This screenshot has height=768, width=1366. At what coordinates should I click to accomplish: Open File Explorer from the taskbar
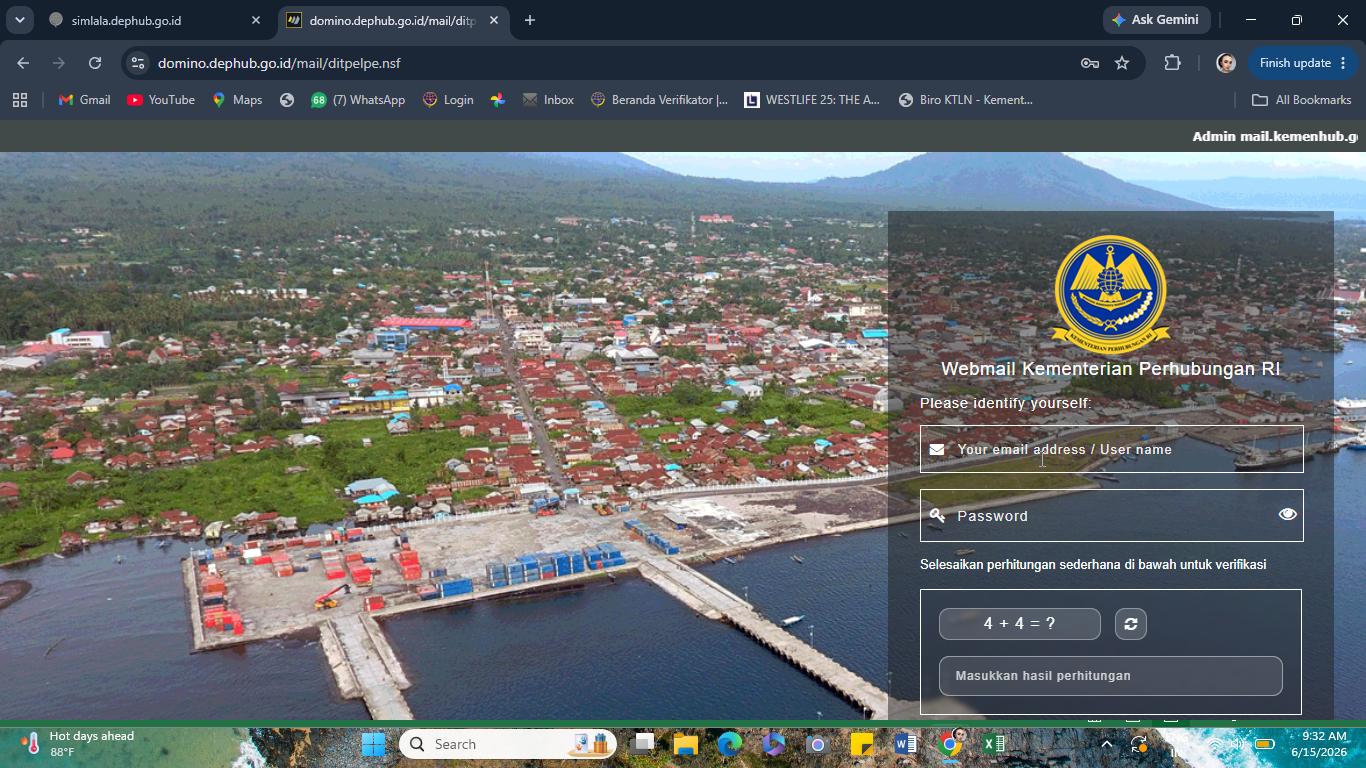tap(685, 744)
